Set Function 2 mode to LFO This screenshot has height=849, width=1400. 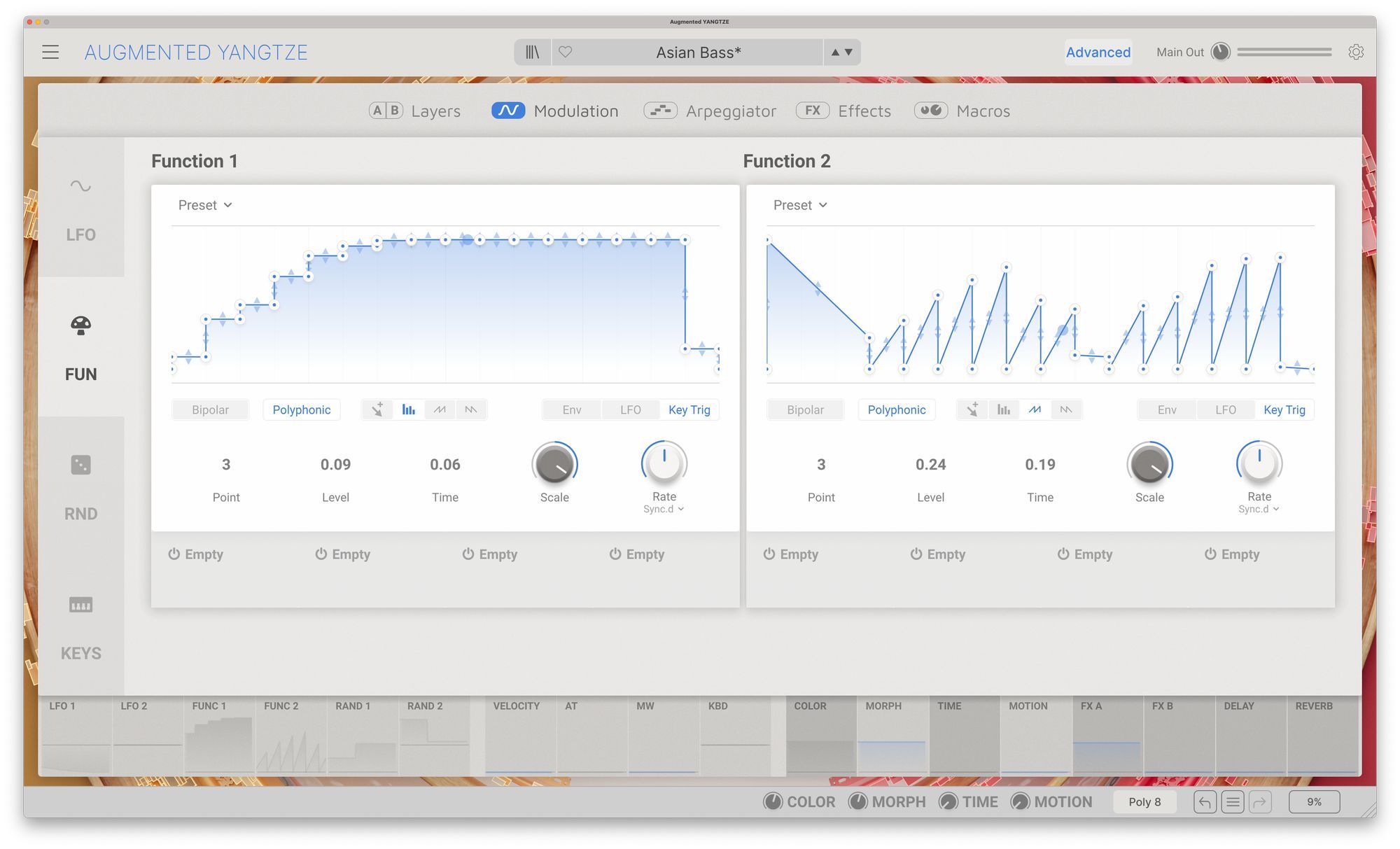[1226, 409]
